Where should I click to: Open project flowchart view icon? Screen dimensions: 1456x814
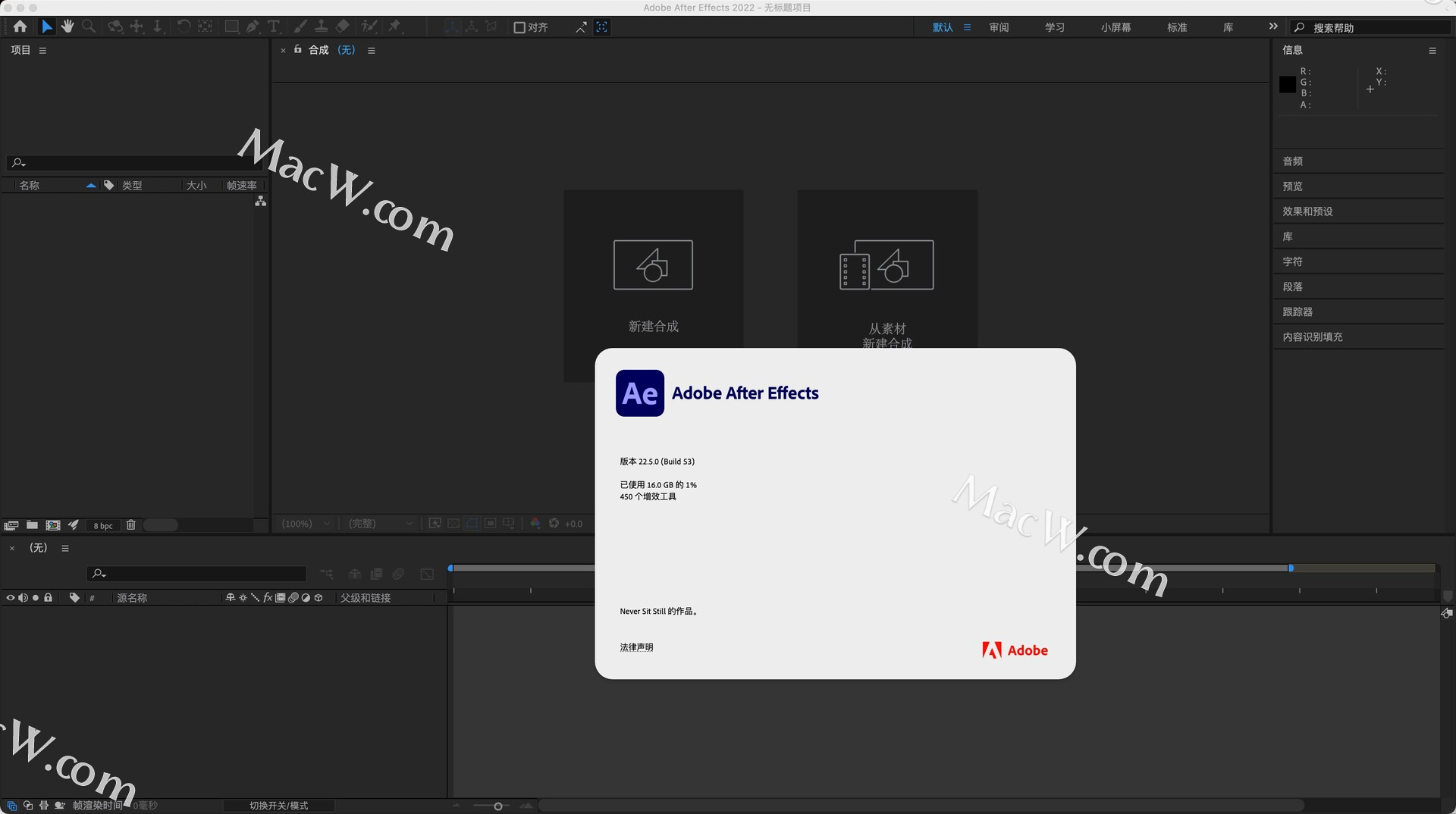[260, 201]
